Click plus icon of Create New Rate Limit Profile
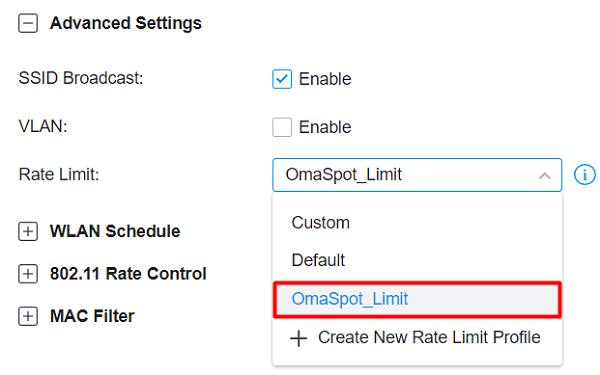The height and width of the screenshot is (375, 600). point(298,339)
